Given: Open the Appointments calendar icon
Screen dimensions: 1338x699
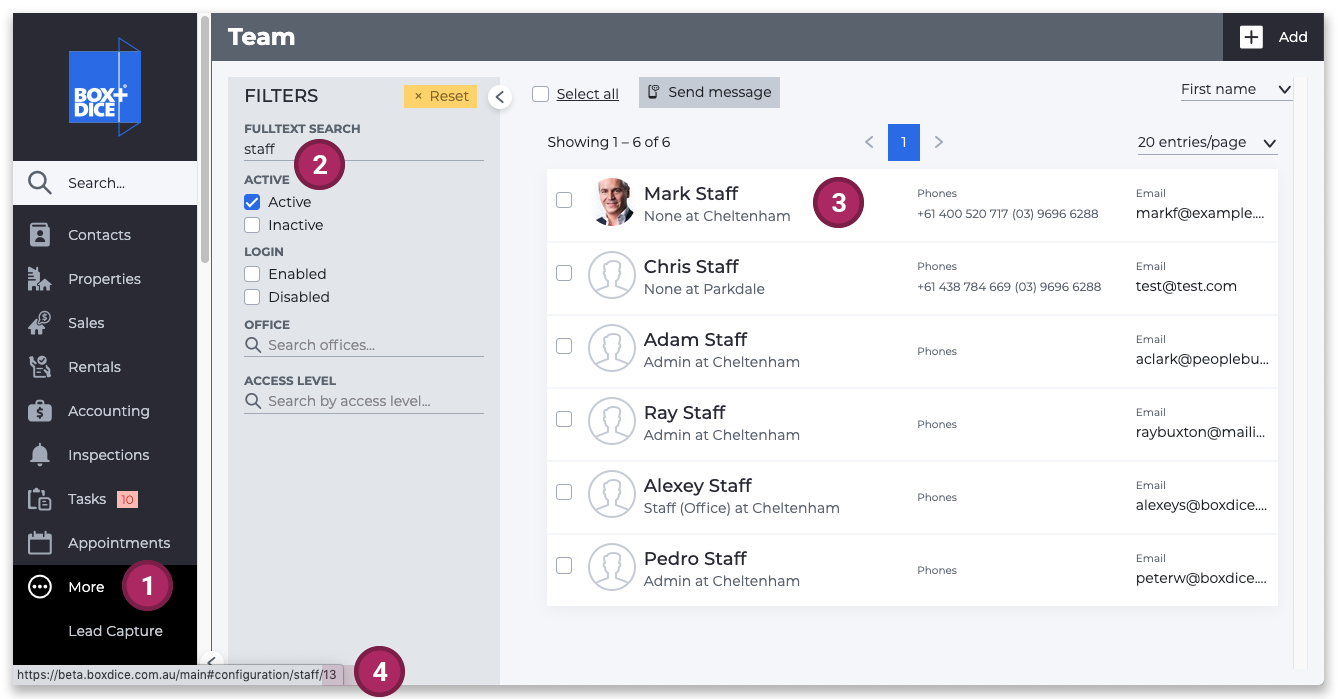Looking at the screenshot, I should [x=40, y=543].
